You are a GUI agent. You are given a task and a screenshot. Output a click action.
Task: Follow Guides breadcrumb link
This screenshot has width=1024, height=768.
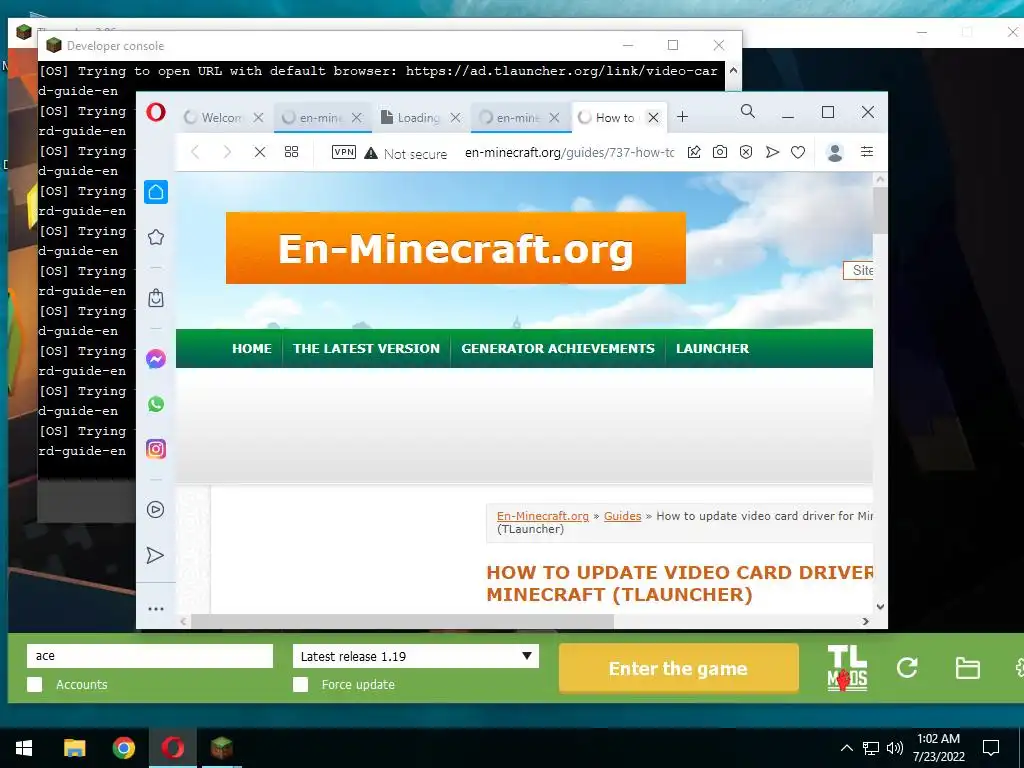pyautogui.click(x=622, y=516)
